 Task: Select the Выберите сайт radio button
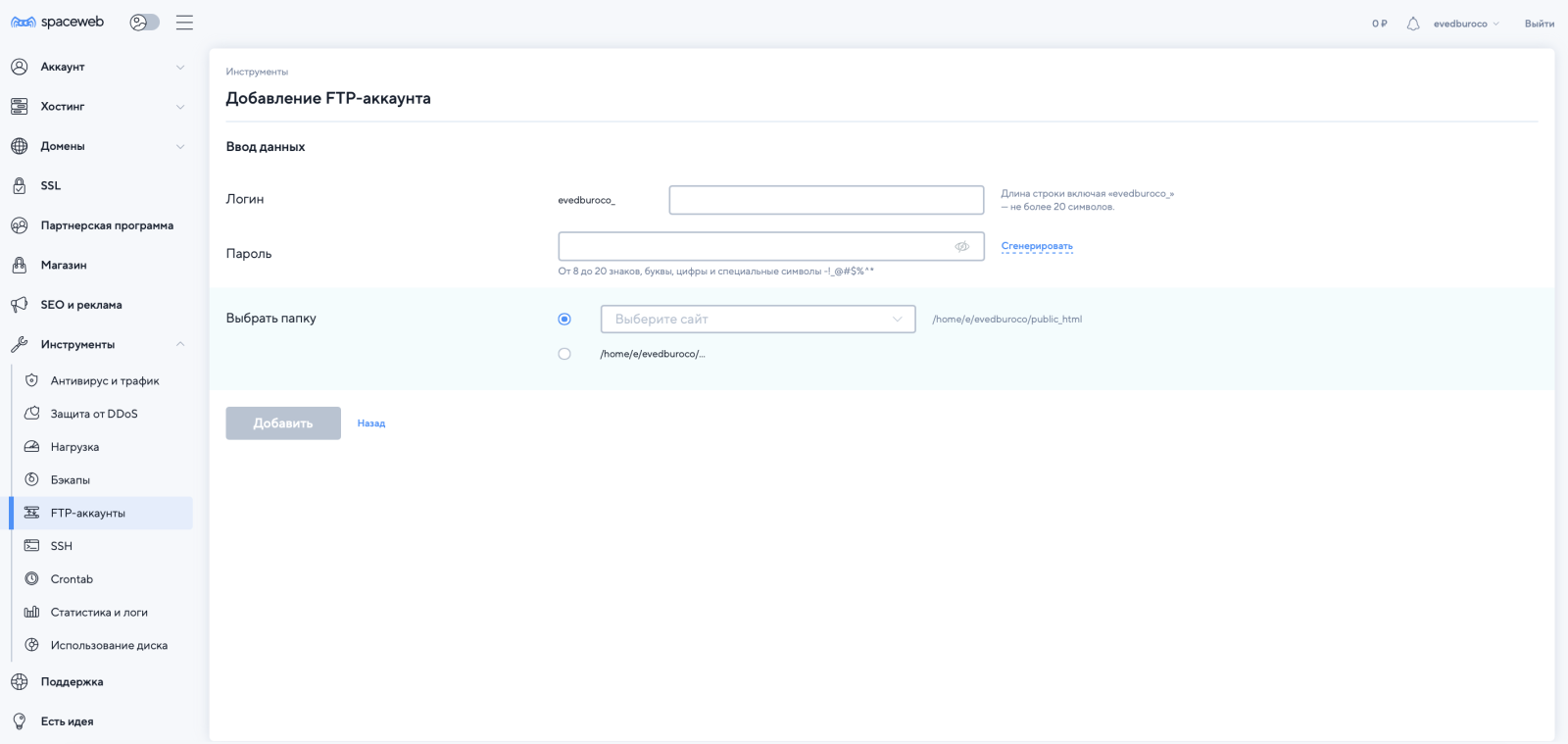[x=564, y=319]
